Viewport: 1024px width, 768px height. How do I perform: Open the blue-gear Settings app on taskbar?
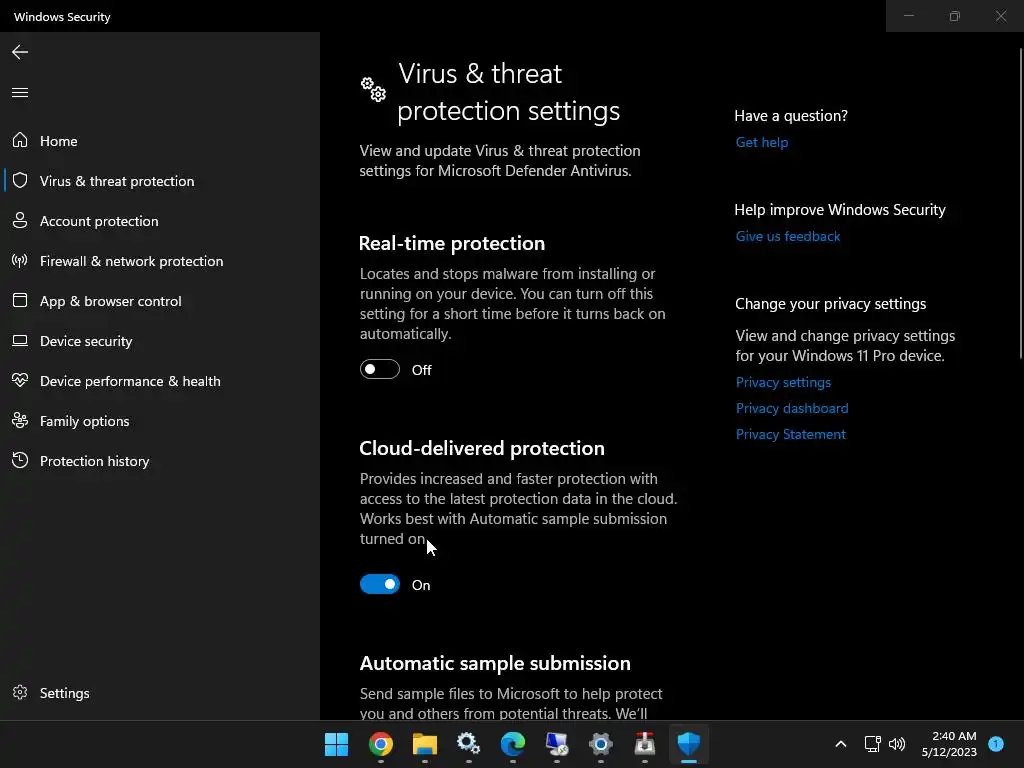coord(601,744)
